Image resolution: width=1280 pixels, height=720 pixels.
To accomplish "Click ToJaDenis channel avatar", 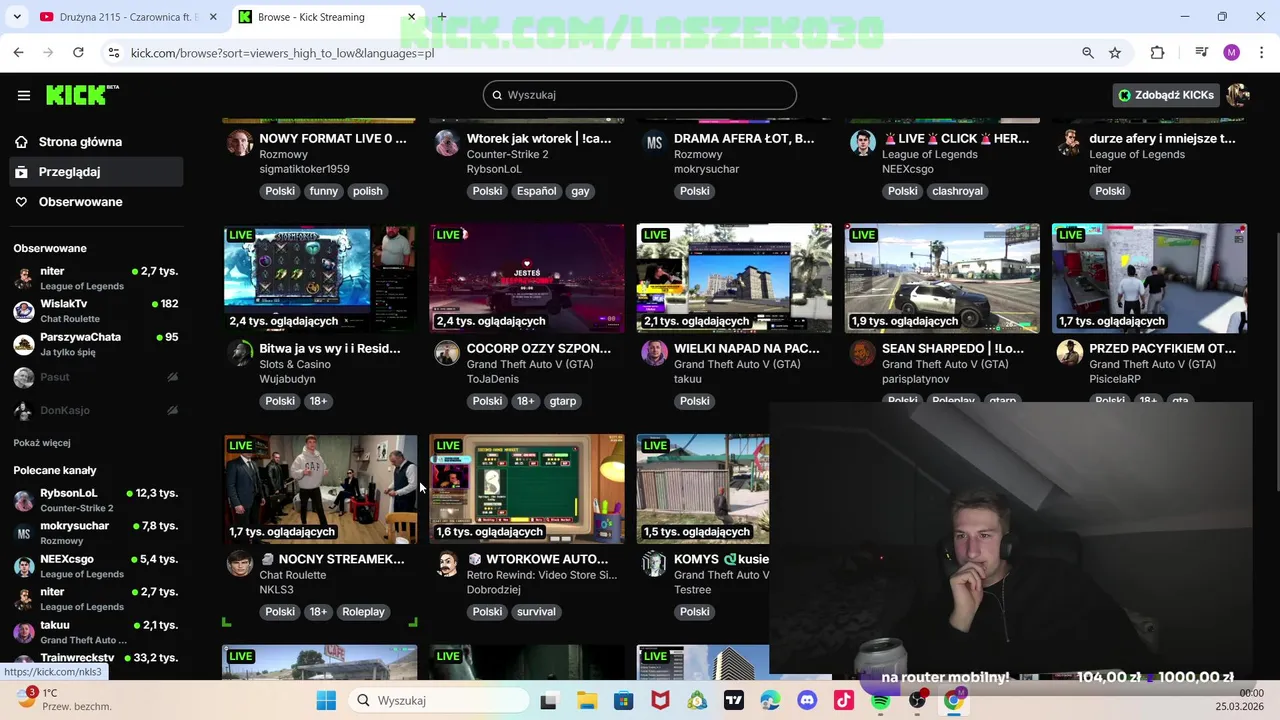I will [447, 353].
